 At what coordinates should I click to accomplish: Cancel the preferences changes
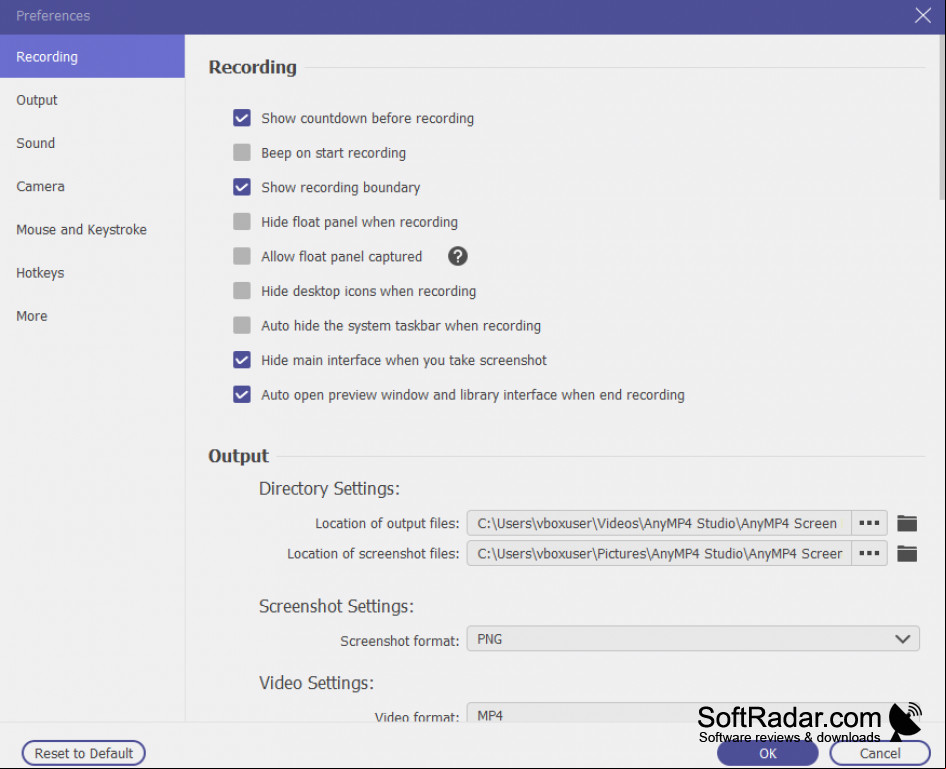880,753
